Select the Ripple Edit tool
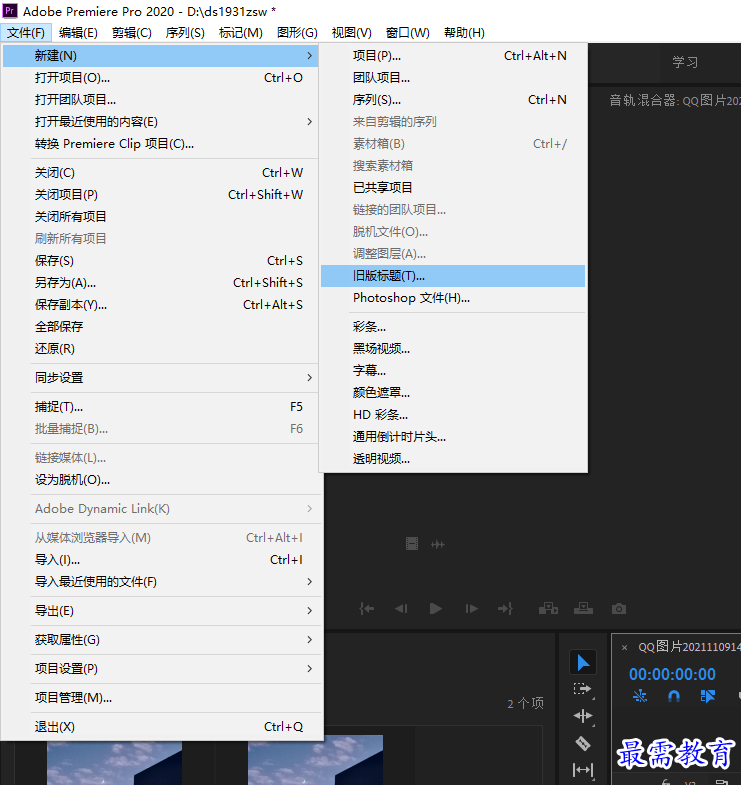The height and width of the screenshot is (785, 741). [x=583, y=716]
